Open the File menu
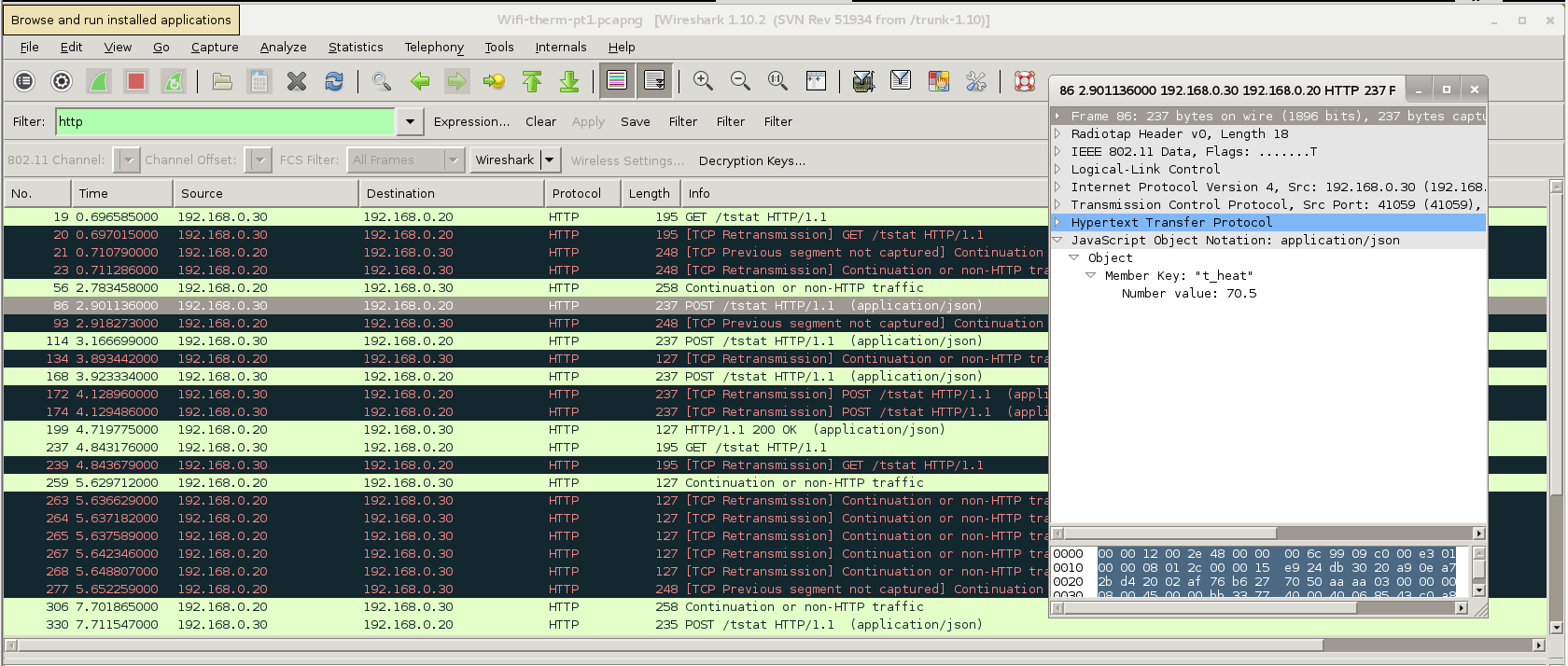 tap(30, 47)
